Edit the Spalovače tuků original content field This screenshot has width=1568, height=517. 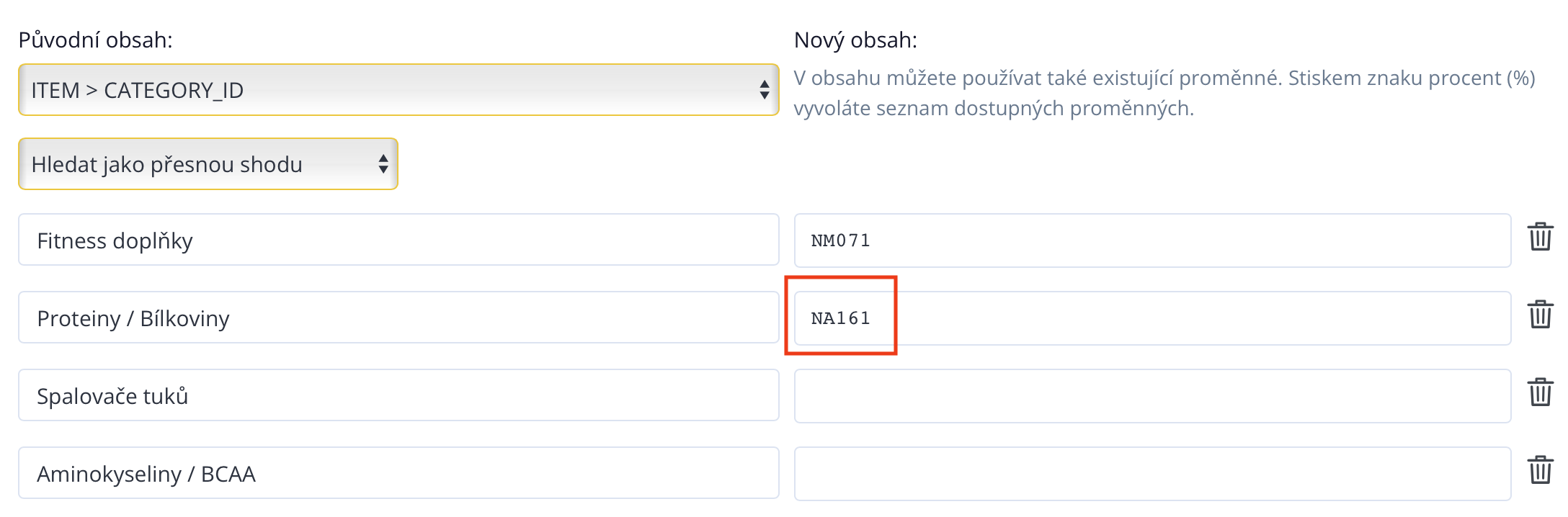point(398,395)
